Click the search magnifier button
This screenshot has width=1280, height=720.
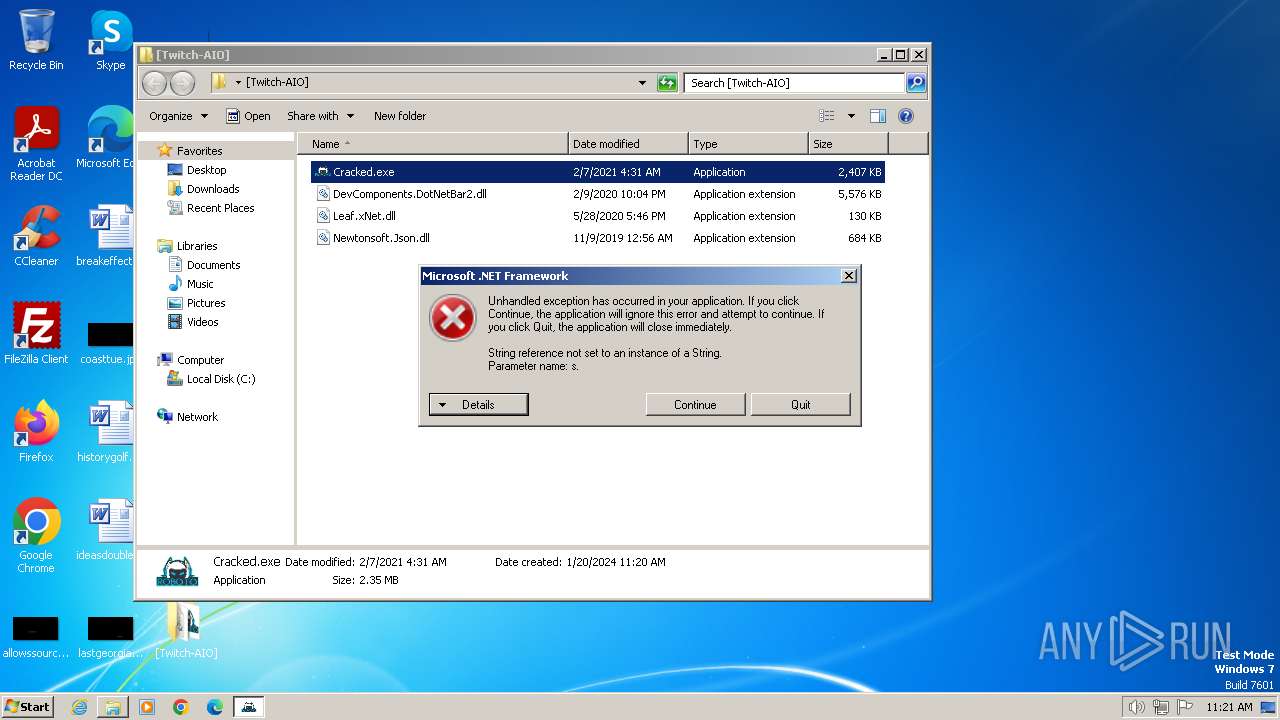[x=915, y=83]
